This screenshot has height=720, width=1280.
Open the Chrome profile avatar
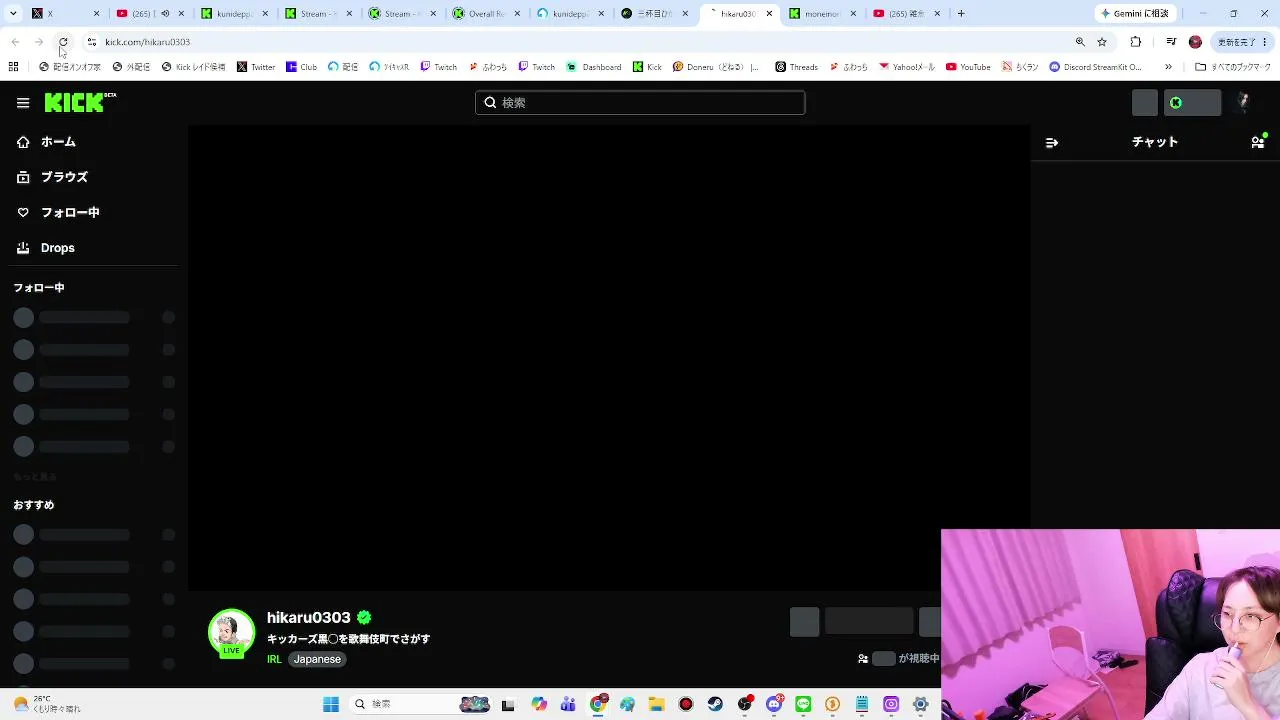(1195, 42)
